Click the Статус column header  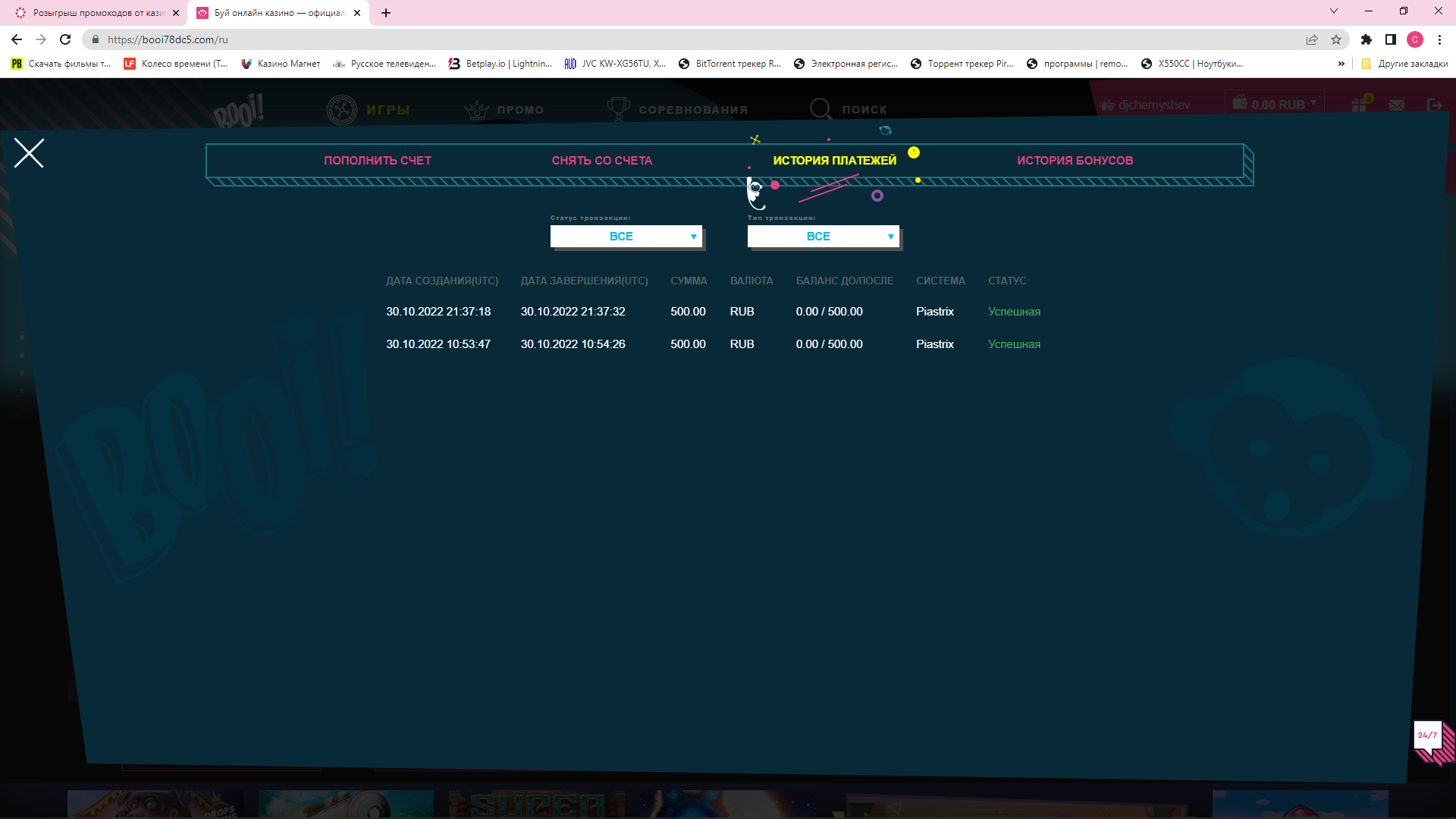pyautogui.click(x=1007, y=281)
